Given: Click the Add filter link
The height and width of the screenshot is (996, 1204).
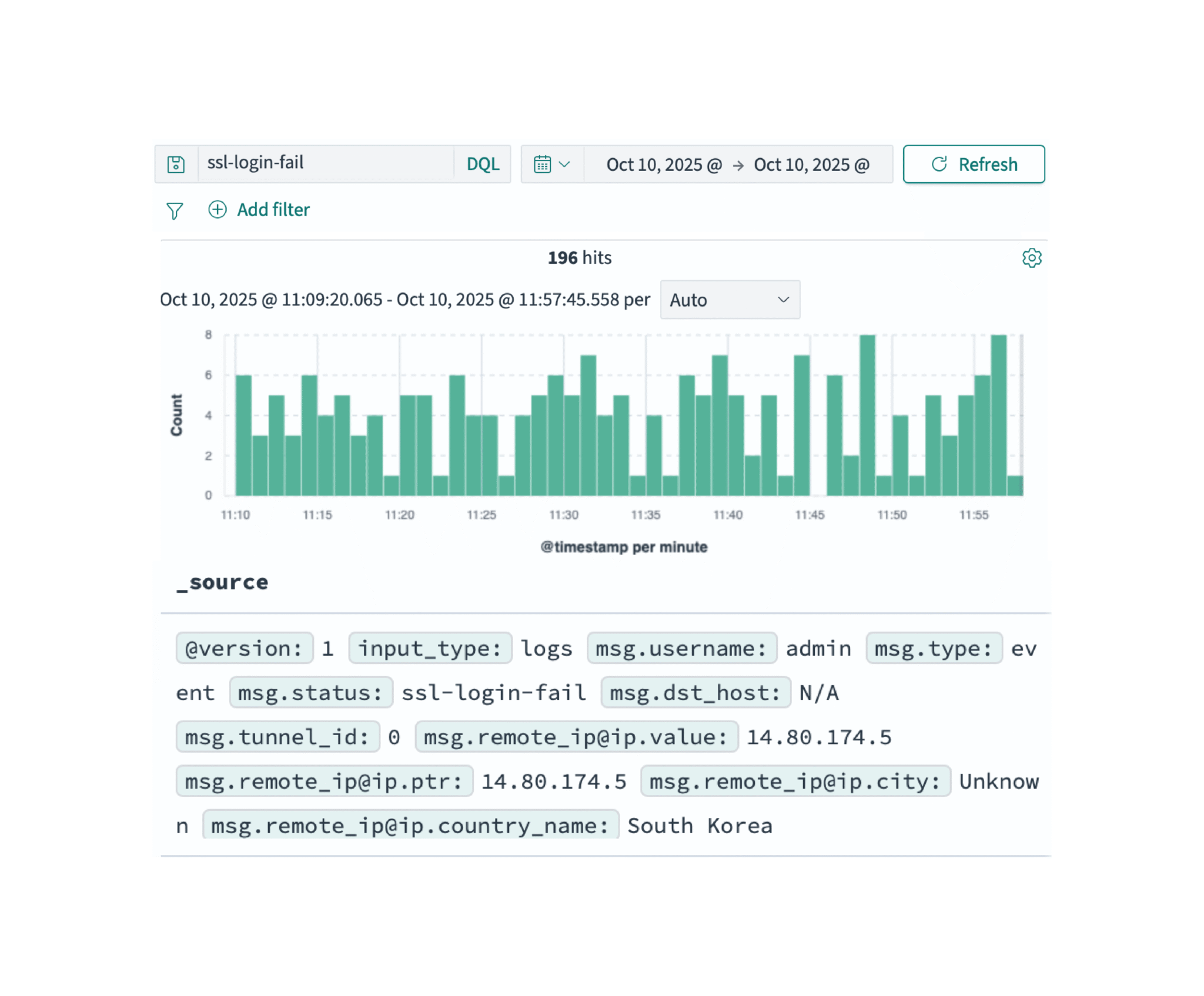Looking at the screenshot, I should pos(273,210).
